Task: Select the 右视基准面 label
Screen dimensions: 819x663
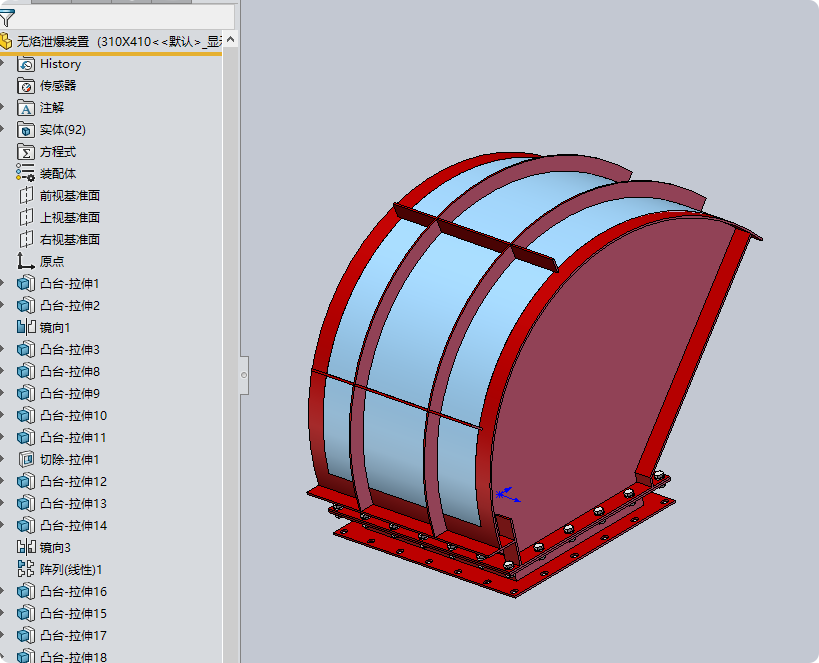Action: 70,239
